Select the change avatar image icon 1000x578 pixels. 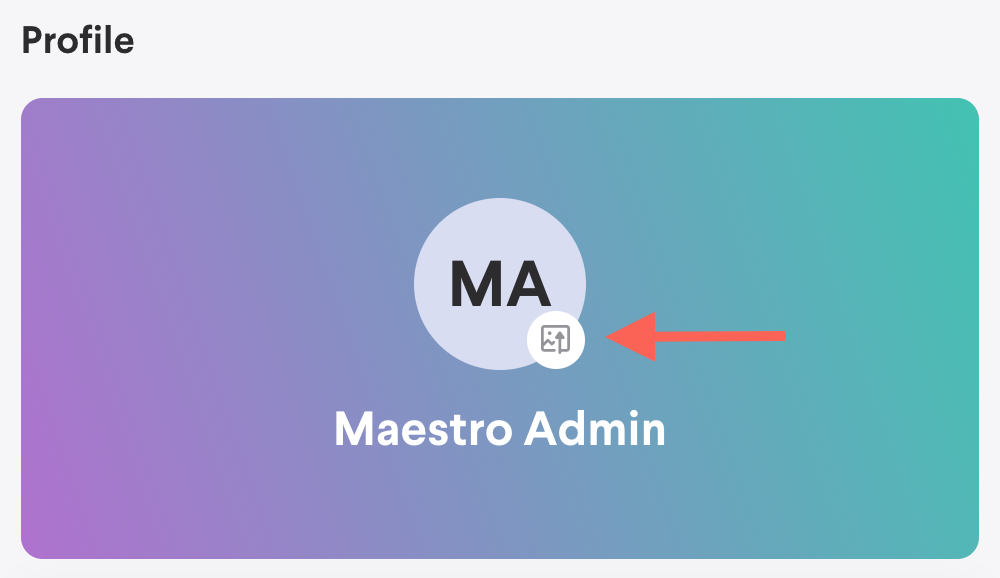(x=555, y=339)
